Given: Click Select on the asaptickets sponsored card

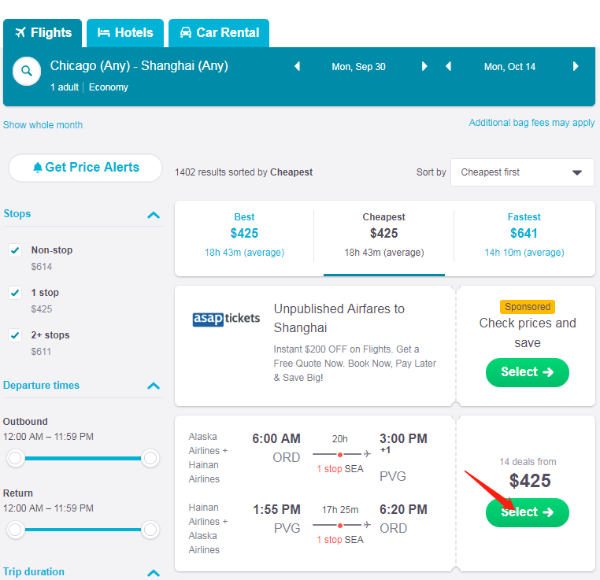Looking at the screenshot, I should pyautogui.click(x=527, y=372).
